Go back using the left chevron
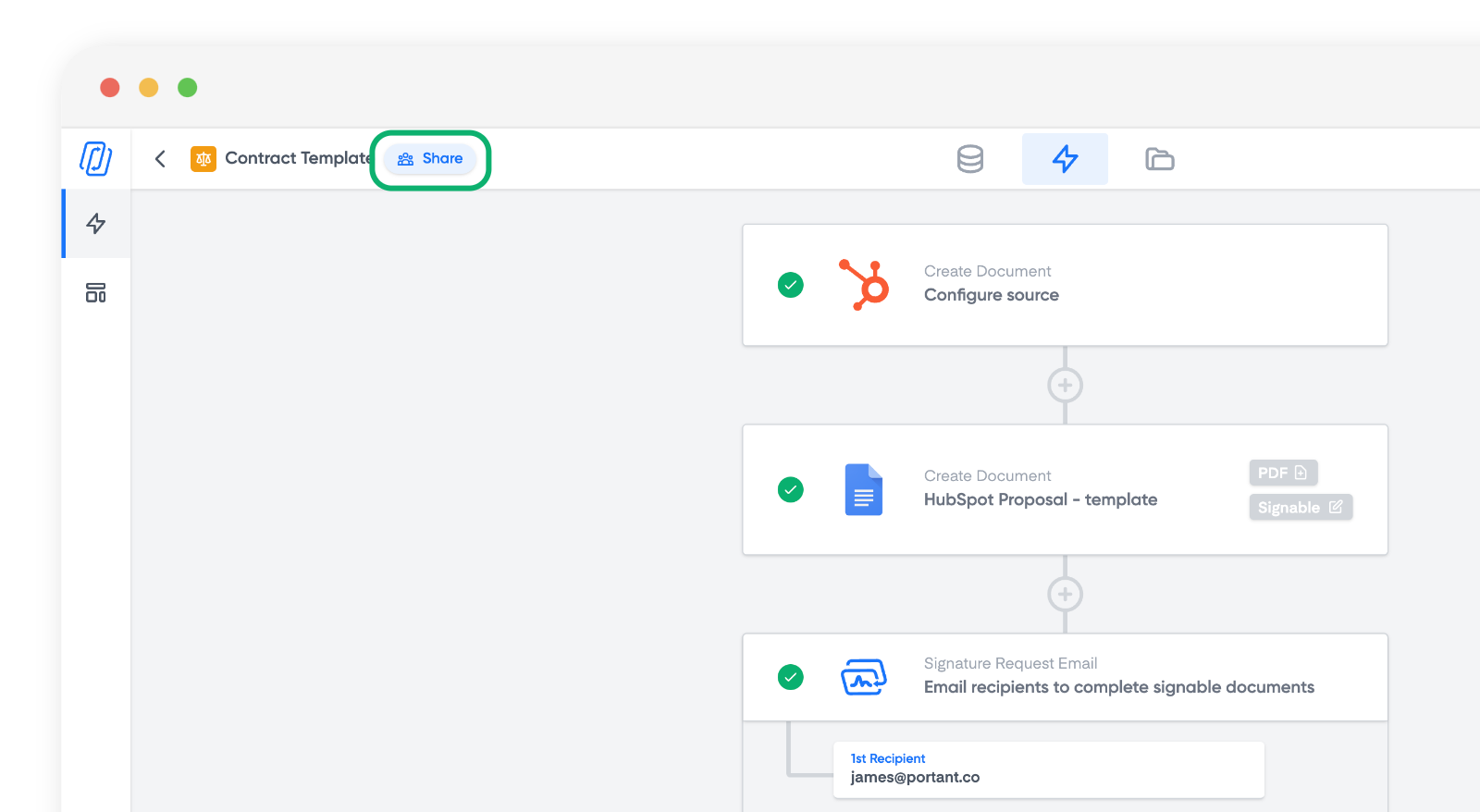Image resolution: width=1480 pixels, height=812 pixels. coord(160,159)
